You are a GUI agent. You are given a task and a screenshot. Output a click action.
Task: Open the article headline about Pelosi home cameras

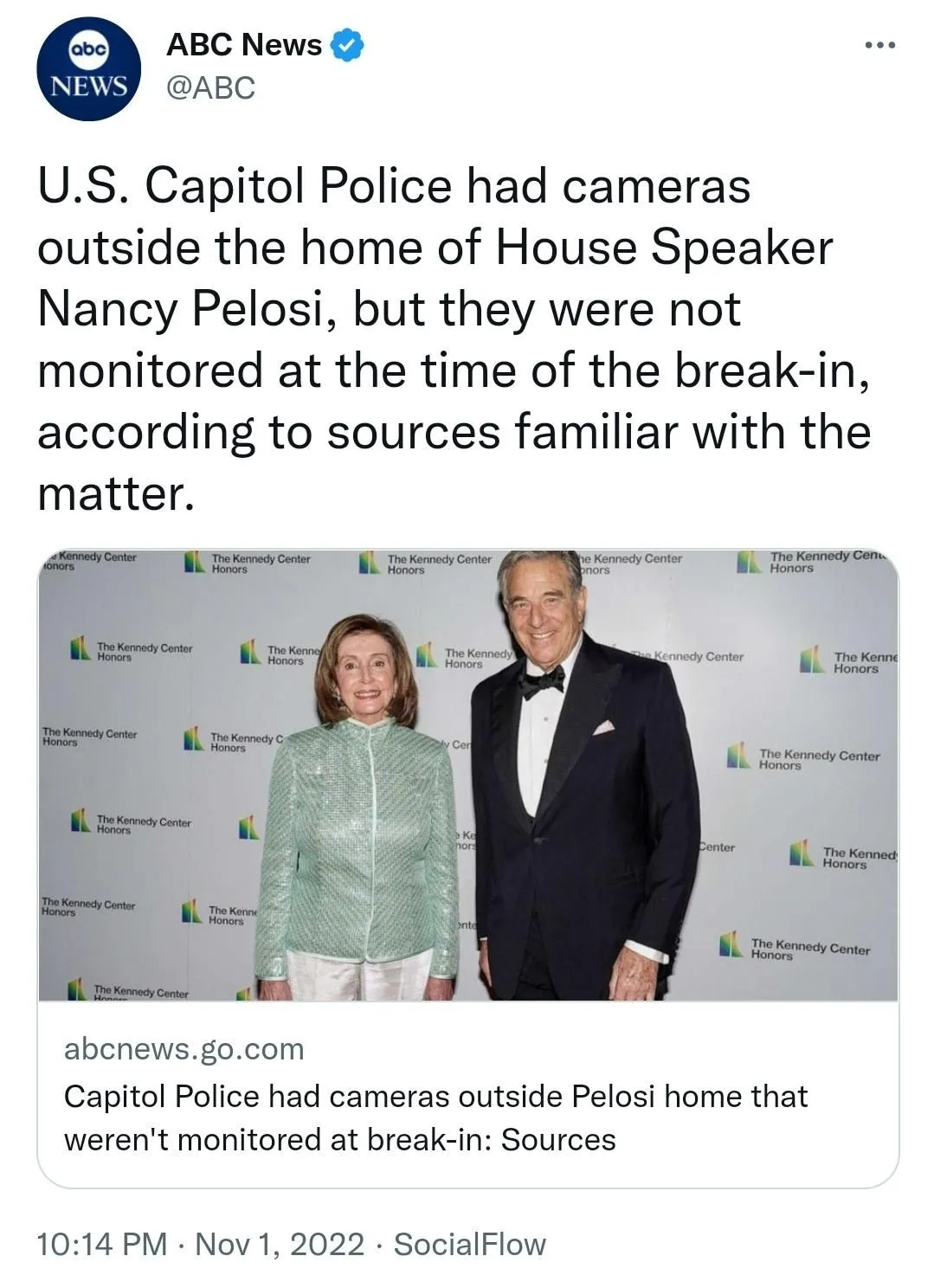coord(435,1117)
